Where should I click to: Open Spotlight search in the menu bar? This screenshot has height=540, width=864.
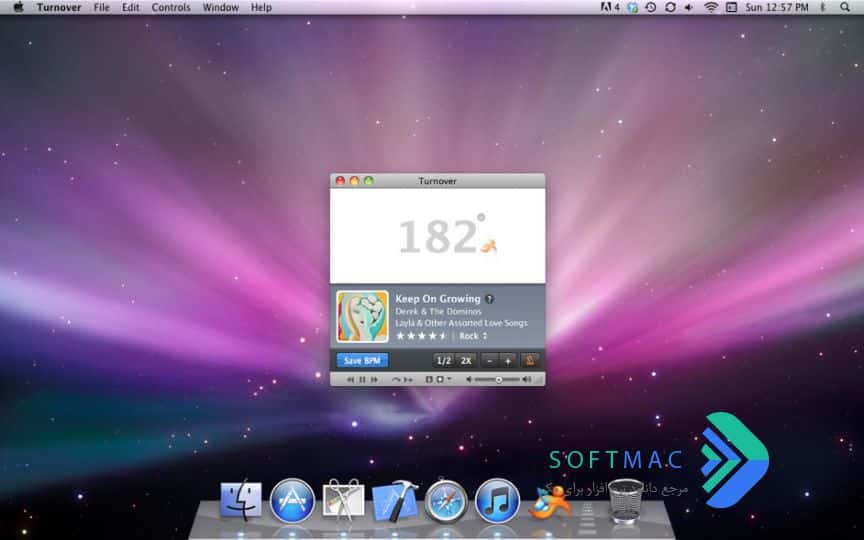[x=845, y=7]
